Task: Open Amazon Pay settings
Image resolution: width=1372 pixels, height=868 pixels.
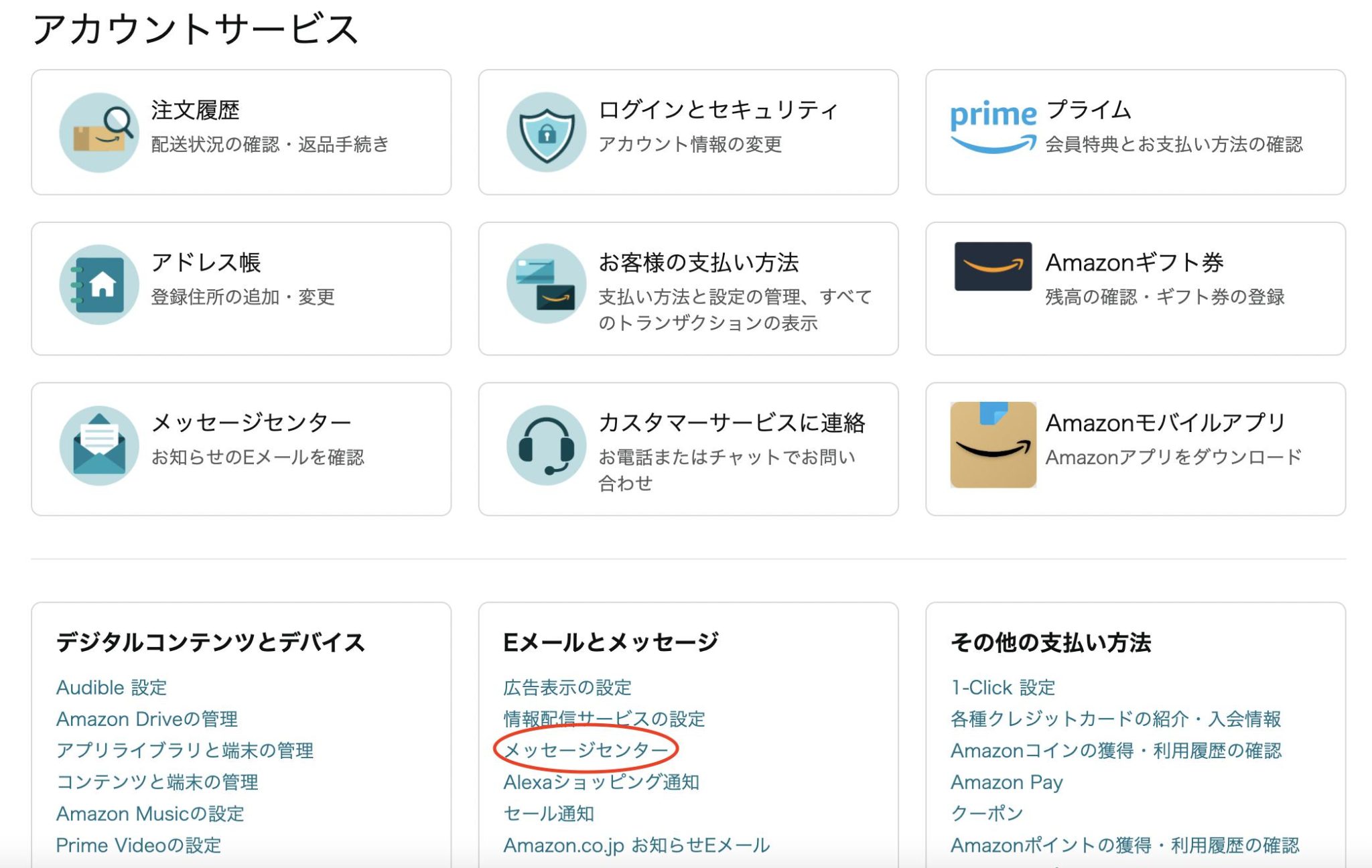Action: coord(1006,782)
